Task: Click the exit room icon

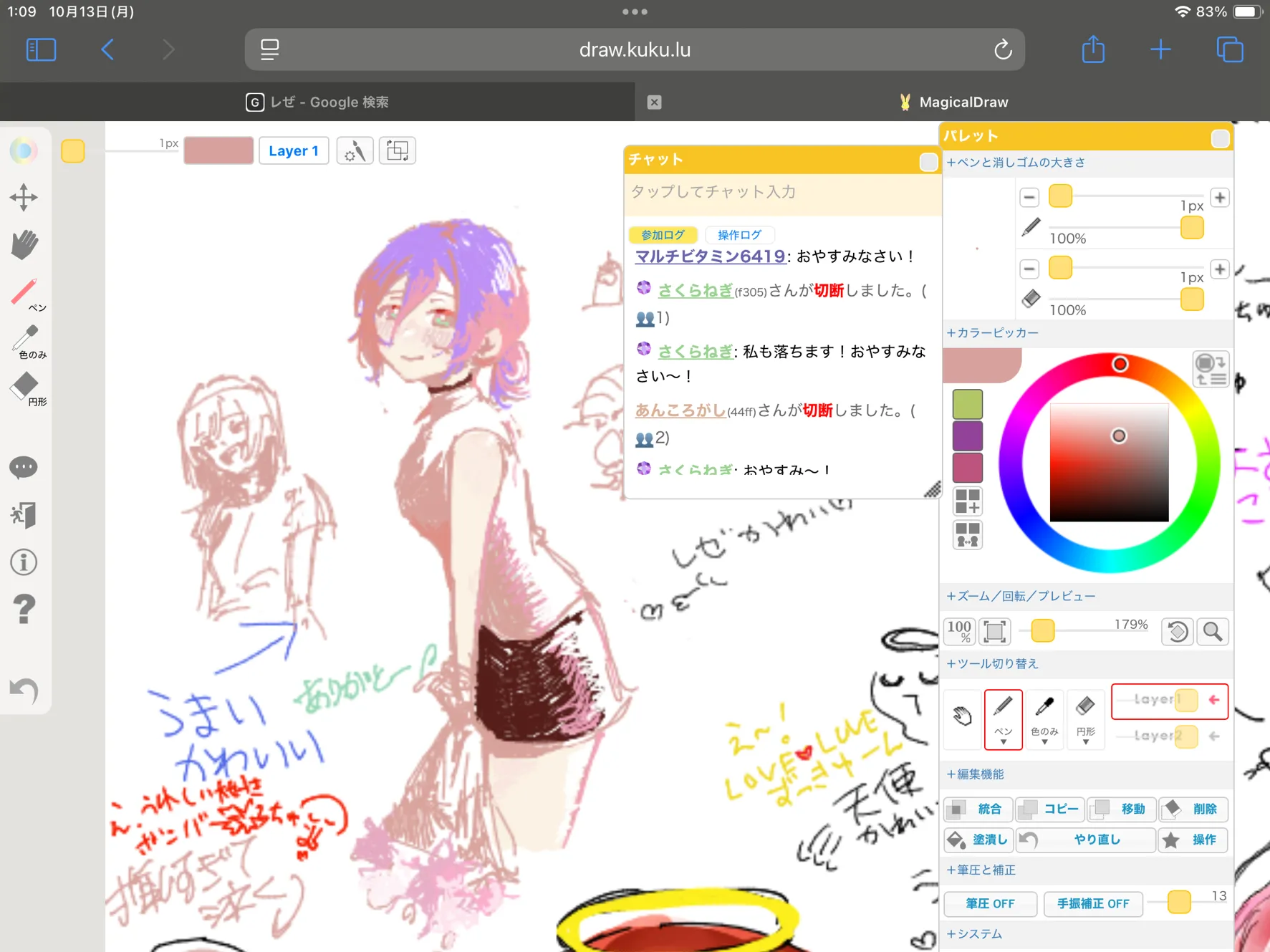Action: [x=24, y=515]
